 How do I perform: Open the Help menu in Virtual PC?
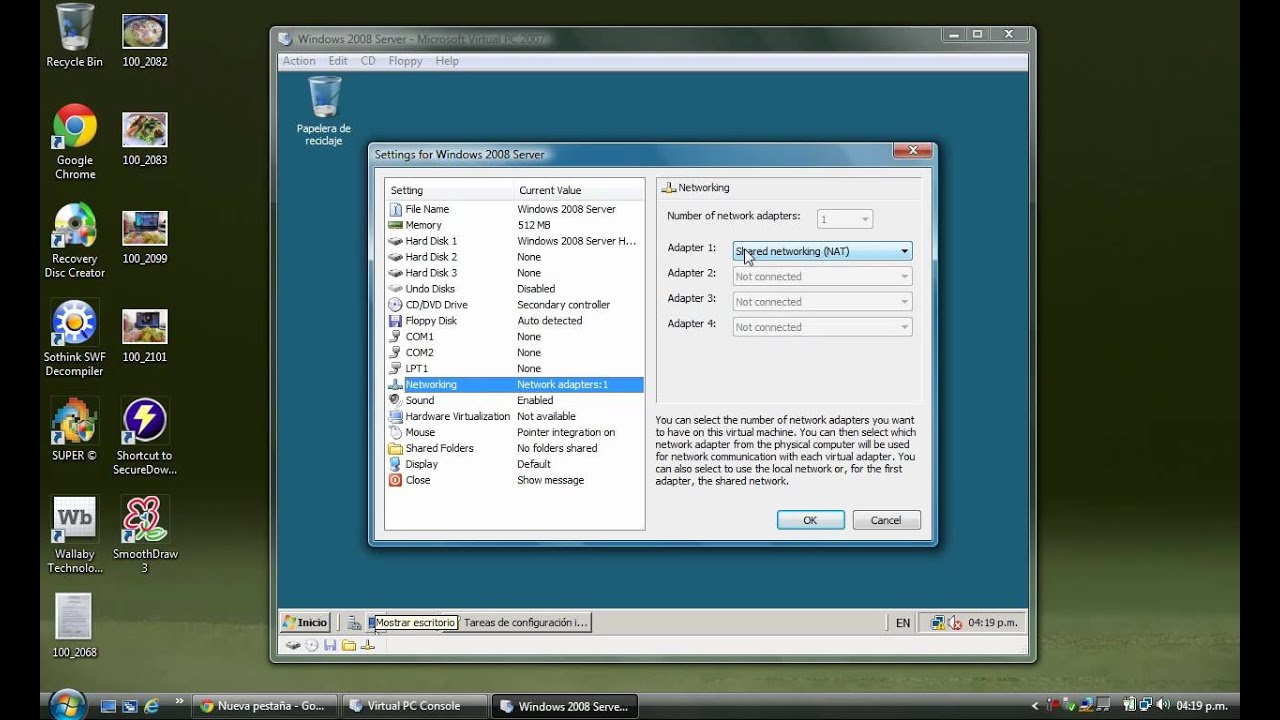447,61
